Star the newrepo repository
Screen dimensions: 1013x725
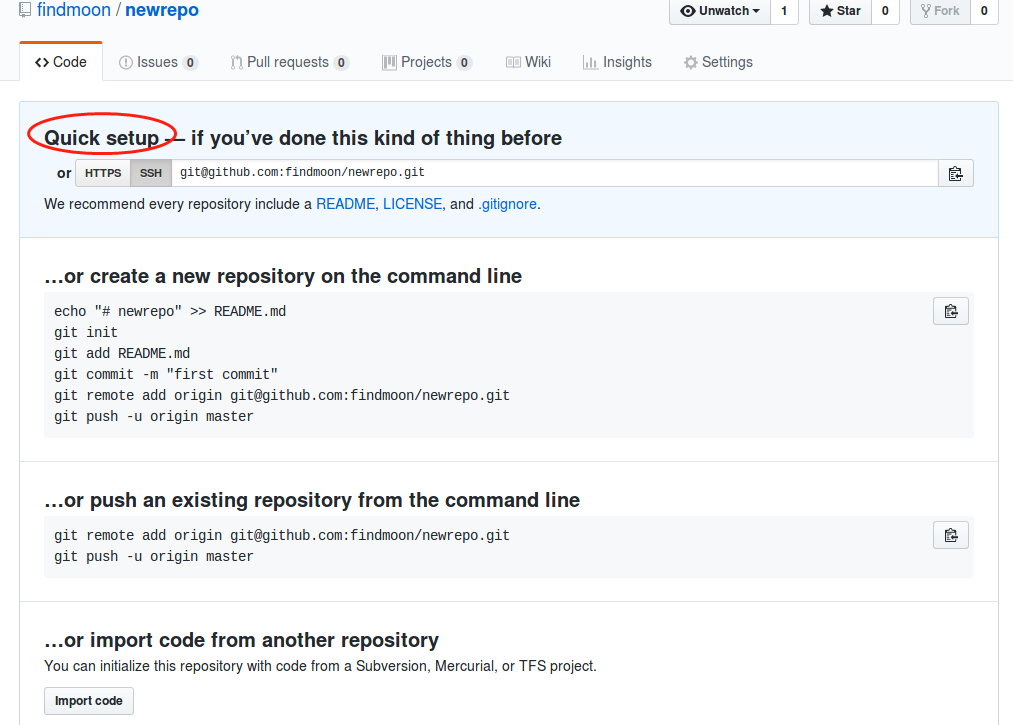[x=840, y=11]
